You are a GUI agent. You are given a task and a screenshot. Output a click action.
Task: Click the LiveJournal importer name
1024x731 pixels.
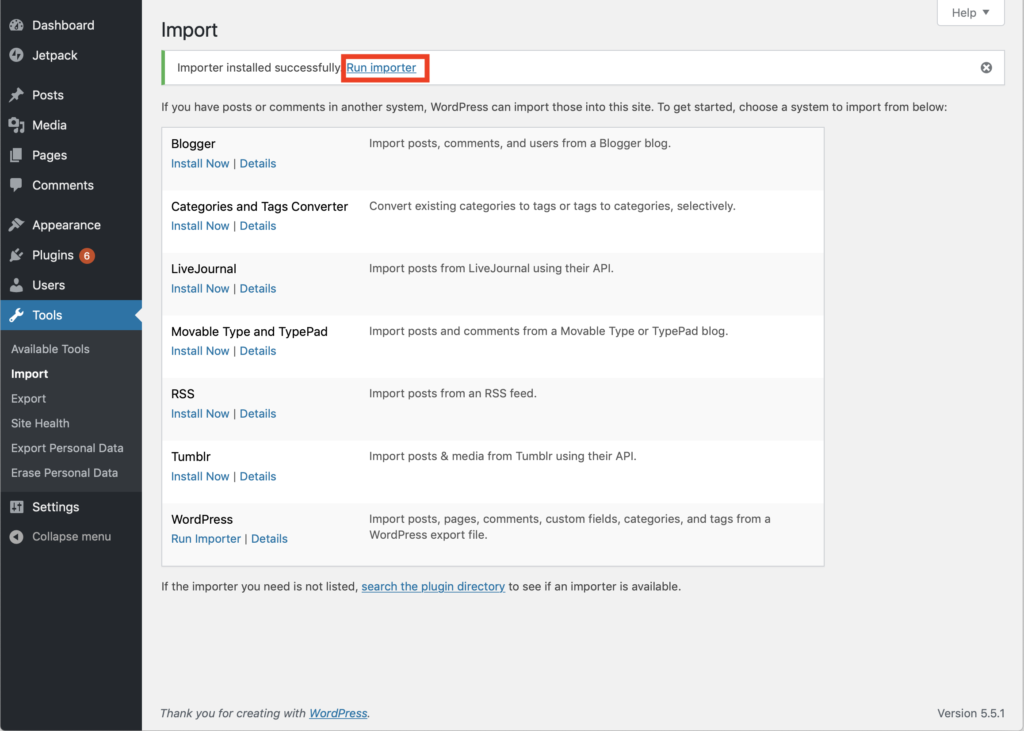204,269
